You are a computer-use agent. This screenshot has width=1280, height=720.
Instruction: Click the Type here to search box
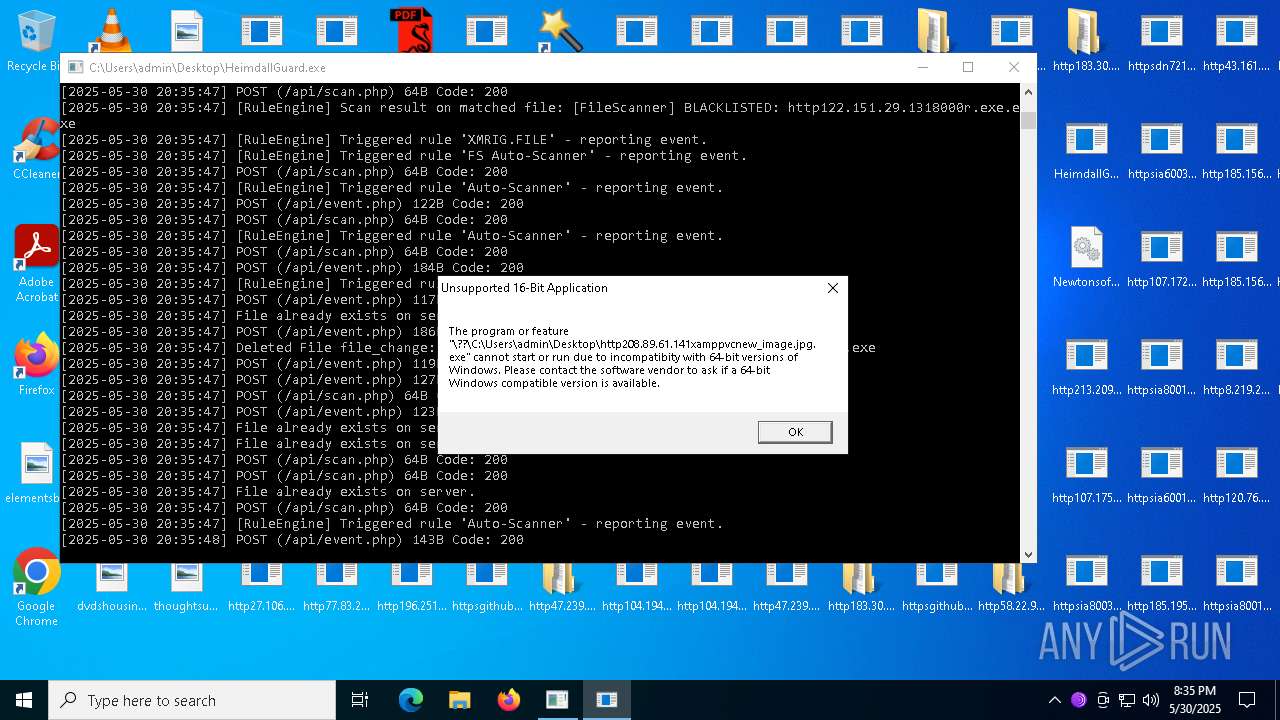[x=192, y=700]
